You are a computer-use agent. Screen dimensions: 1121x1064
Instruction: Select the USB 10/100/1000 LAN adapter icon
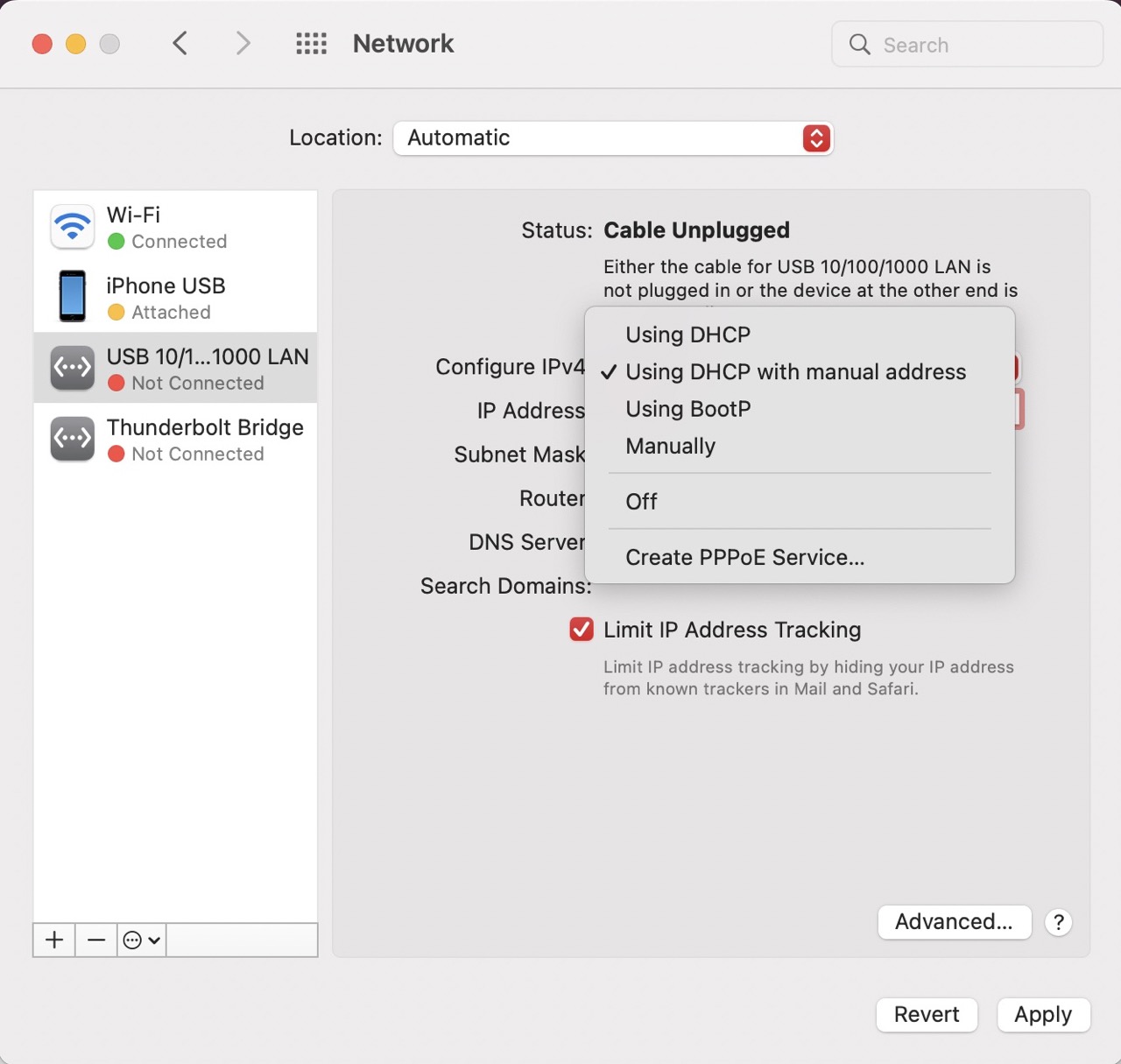tap(72, 368)
